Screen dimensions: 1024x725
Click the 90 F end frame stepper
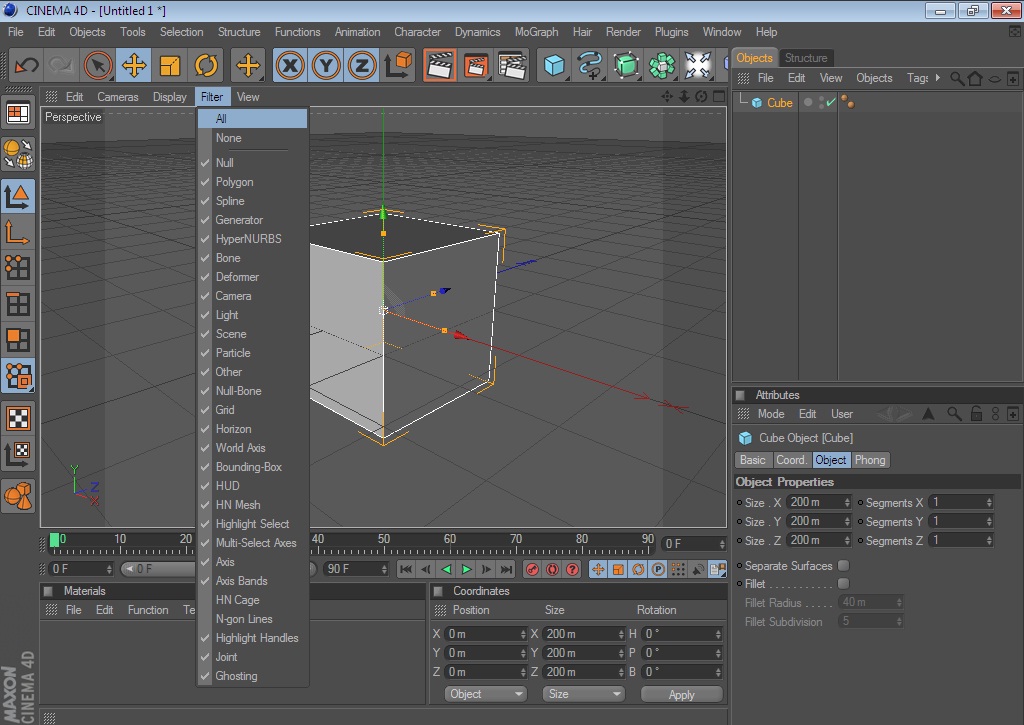383,569
